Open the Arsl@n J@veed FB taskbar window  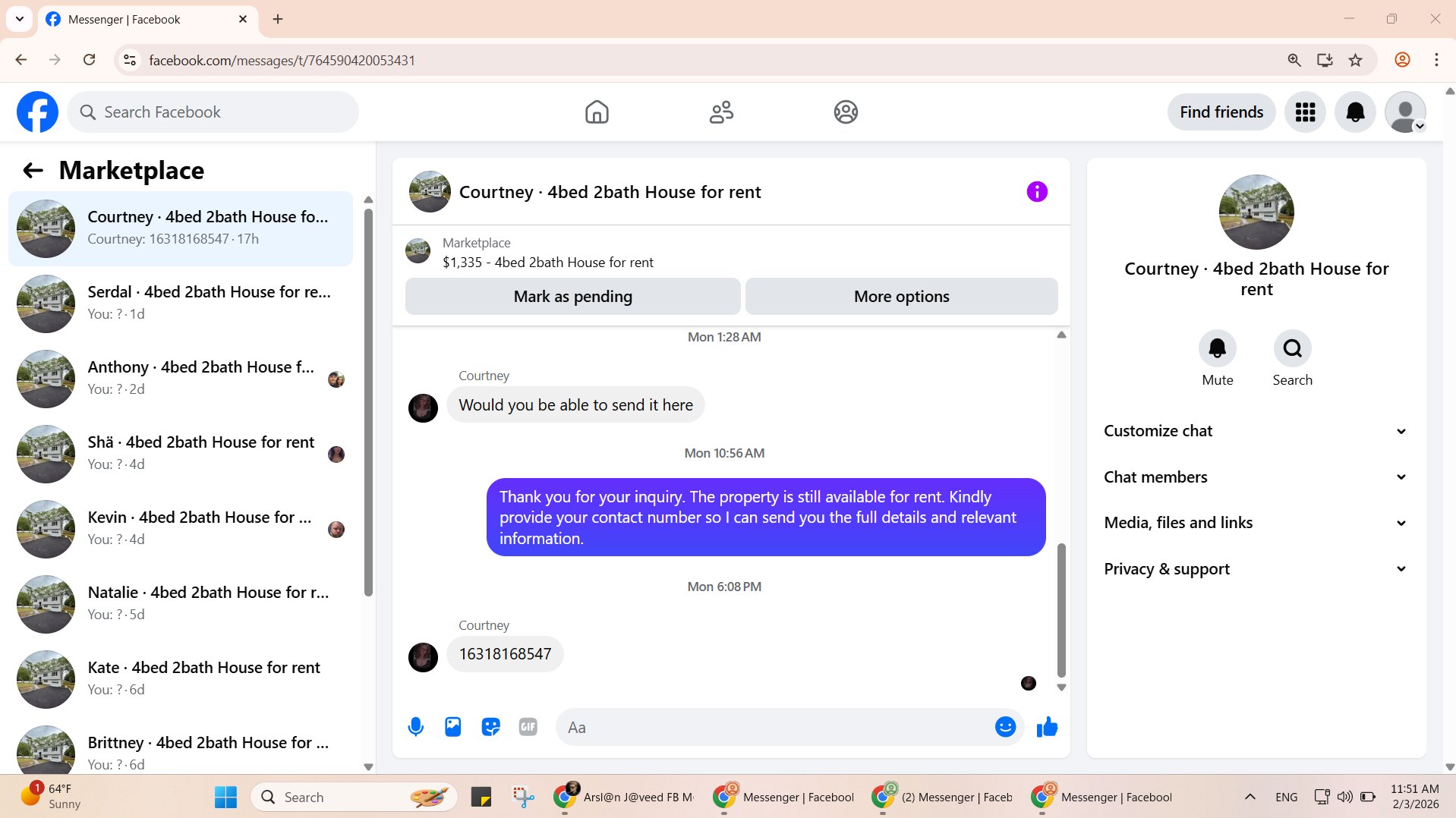coord(625,798)
